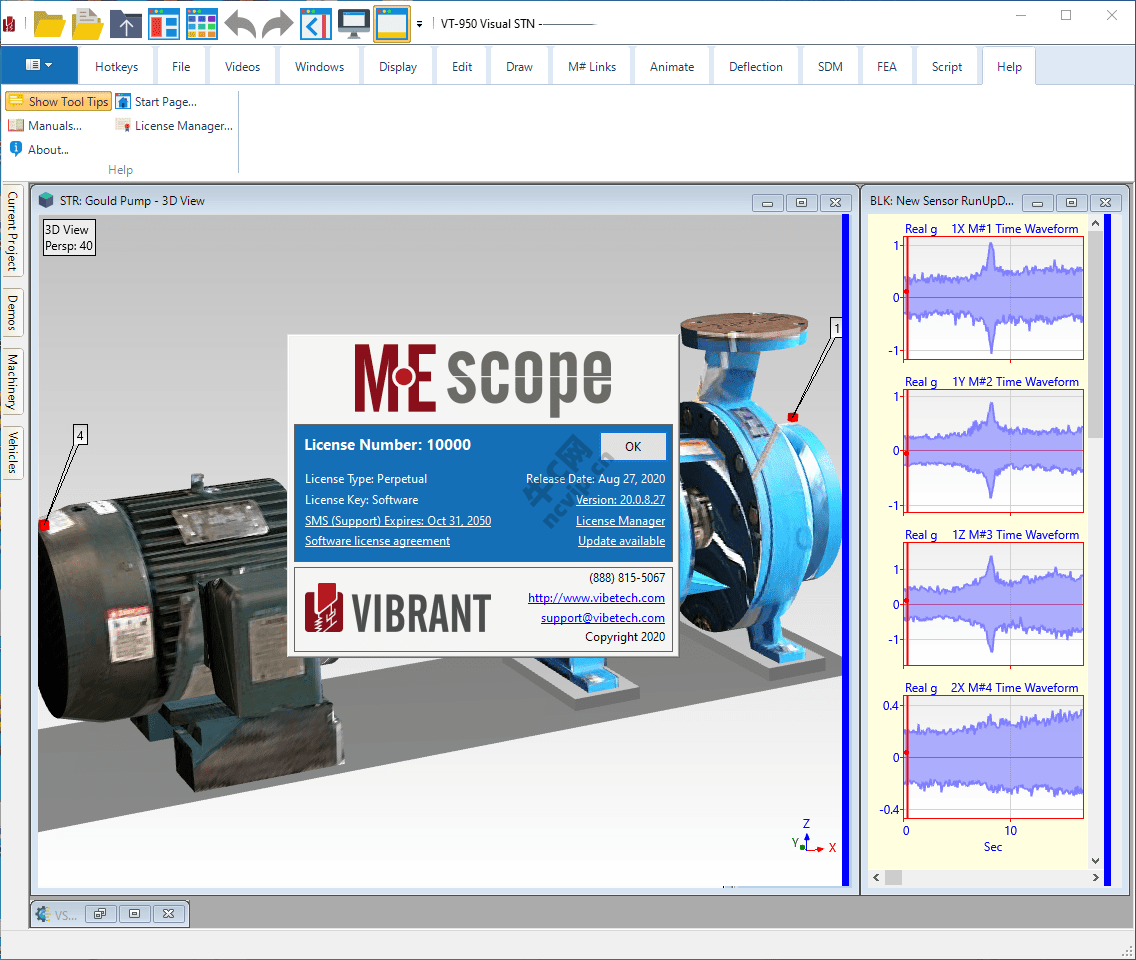The width and height of the screenshot is (1136, 960).
Task: Open the Software license agreement link
Action: [377, 541]
